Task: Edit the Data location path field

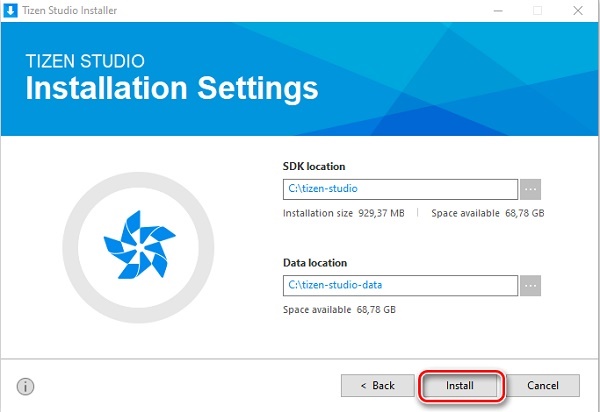Action: click(400, 286)
